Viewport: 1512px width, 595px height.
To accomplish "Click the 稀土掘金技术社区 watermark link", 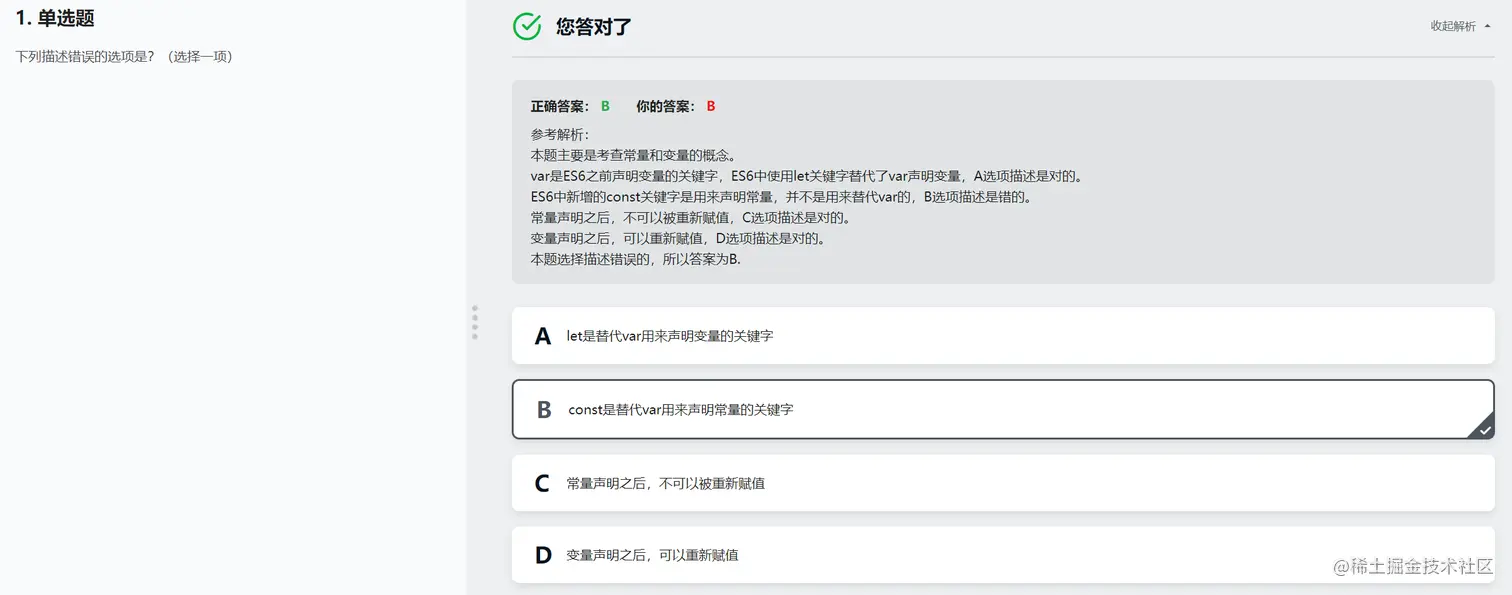I will pos(1413,566).
